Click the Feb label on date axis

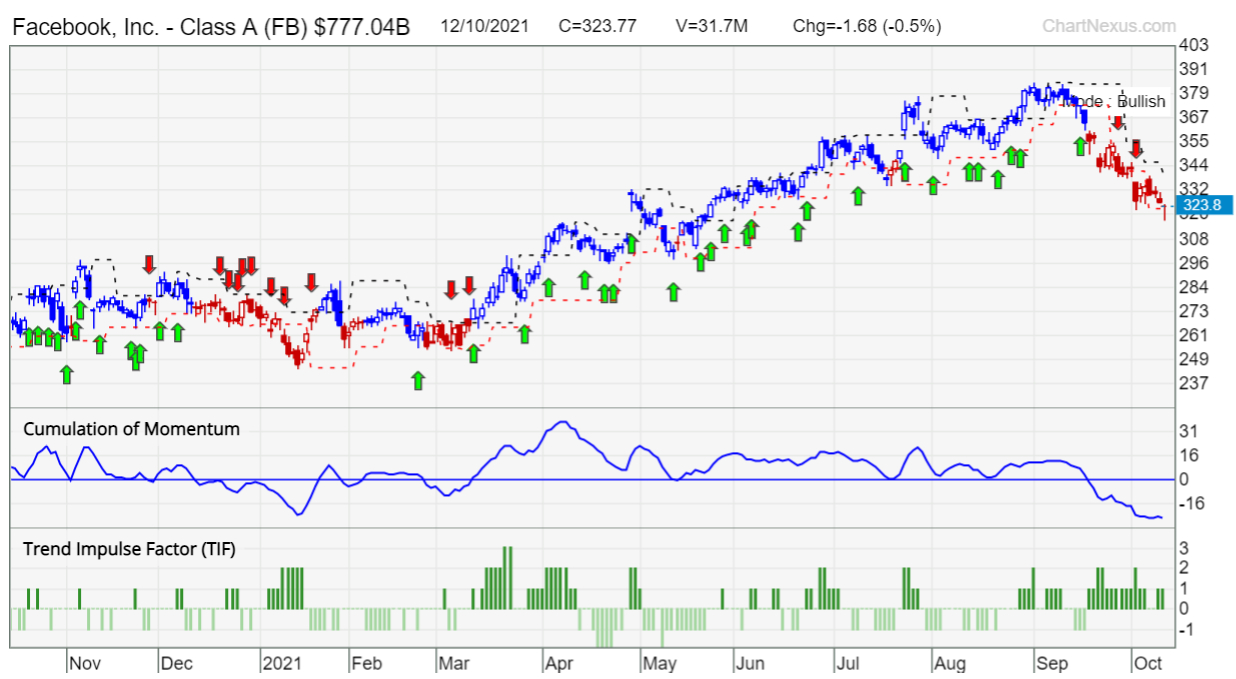367,663
